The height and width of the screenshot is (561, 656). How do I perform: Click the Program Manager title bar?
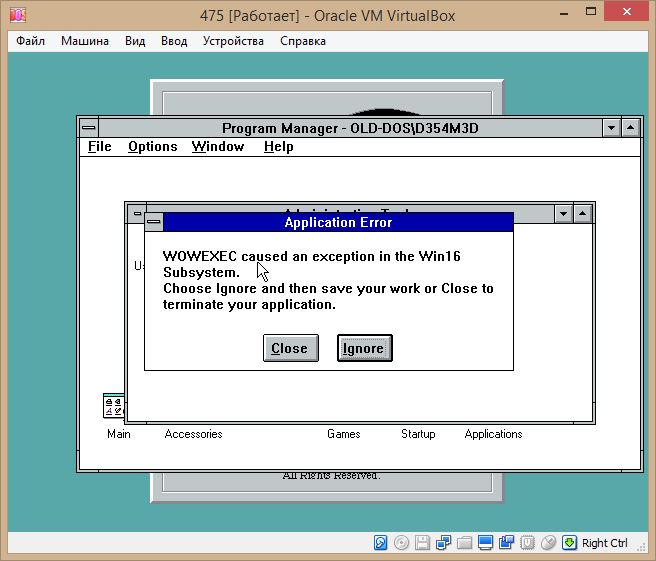click(350, 128)
